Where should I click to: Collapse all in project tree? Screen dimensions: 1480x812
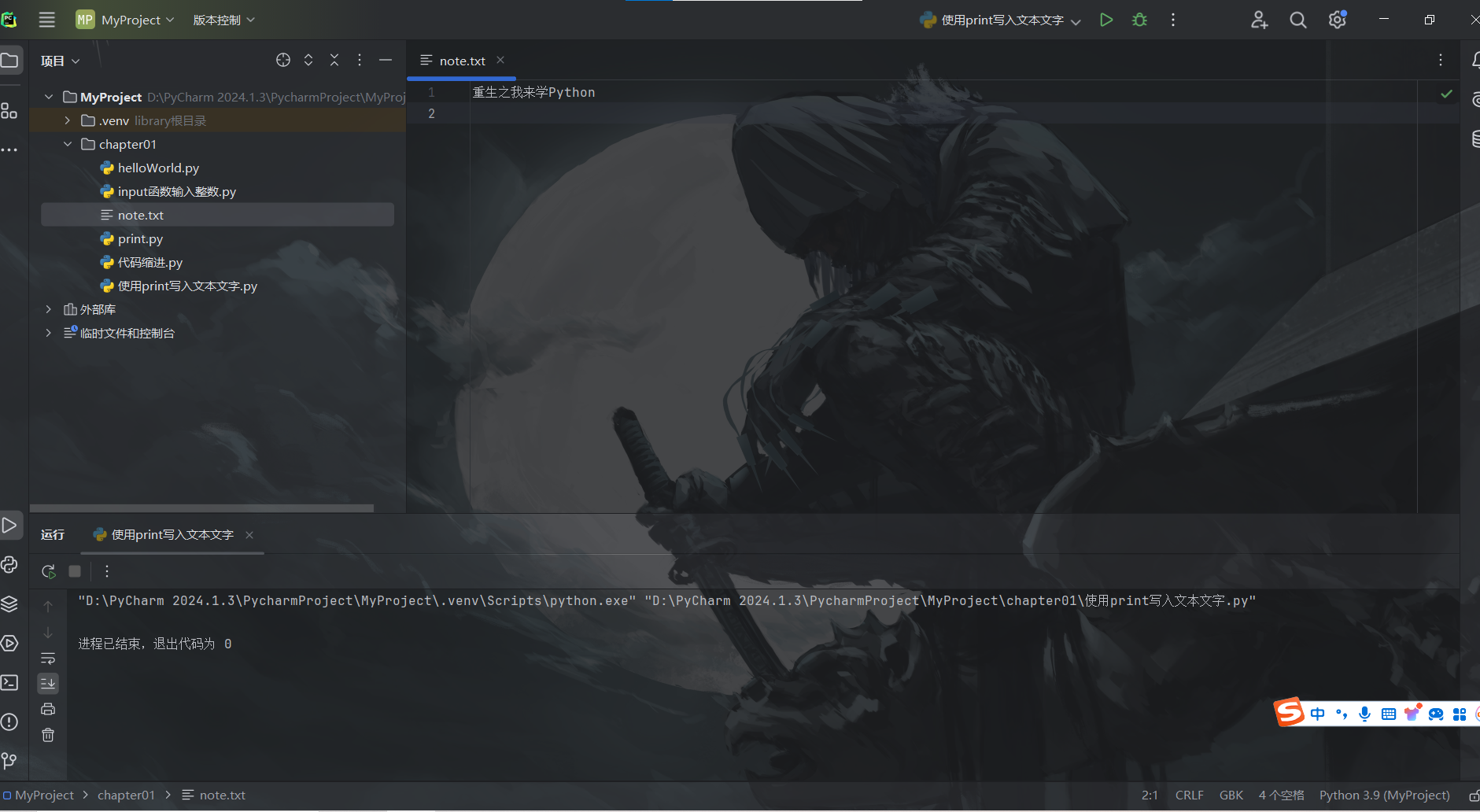334,60
